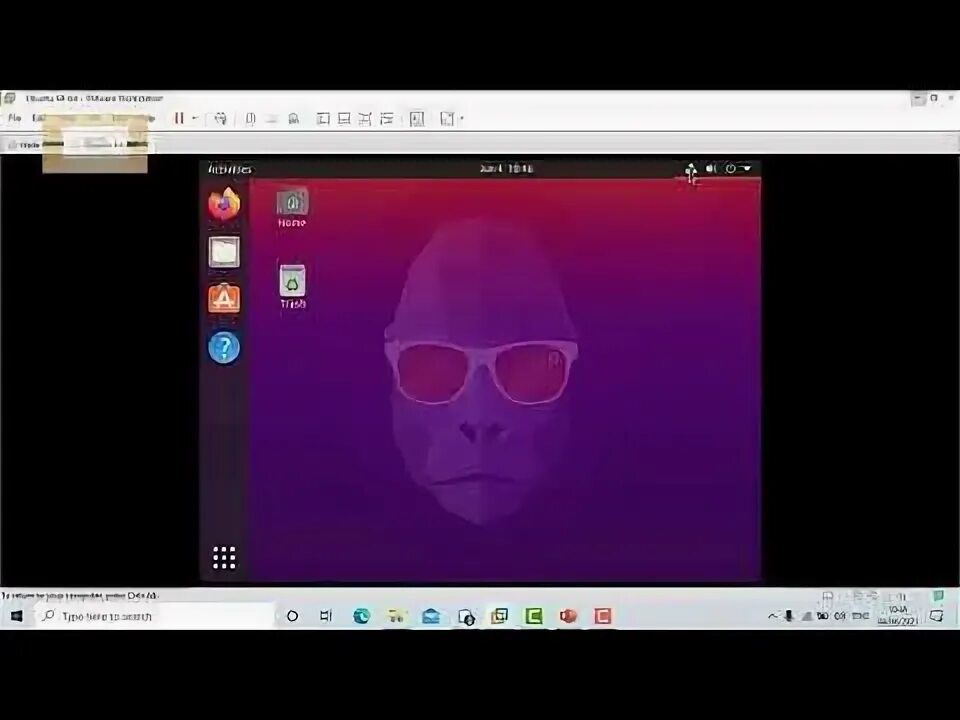Screen dimensions: 960x720
Task: Open Files from the Ubuntu dock
Action: coord(224,252)
